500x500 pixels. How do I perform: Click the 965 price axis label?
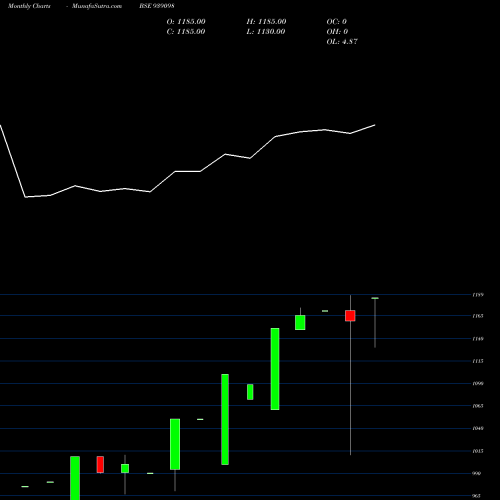477,496
